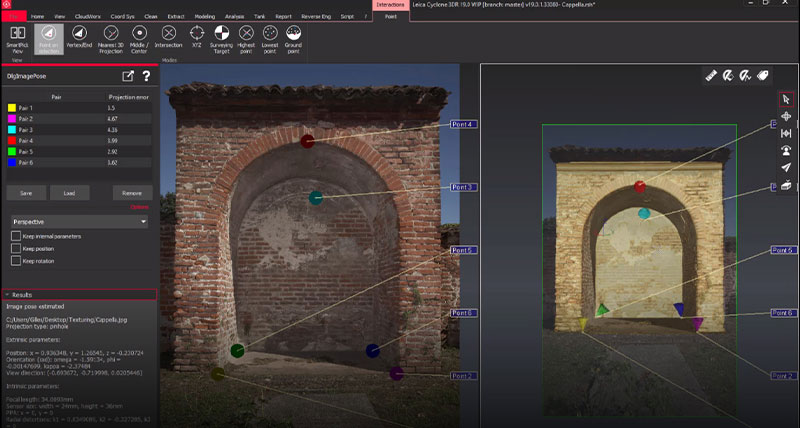Viewport: 800px width, 428px height.
Task: Enable Keep internal parameters checkbox
Action: click(16, 236)
